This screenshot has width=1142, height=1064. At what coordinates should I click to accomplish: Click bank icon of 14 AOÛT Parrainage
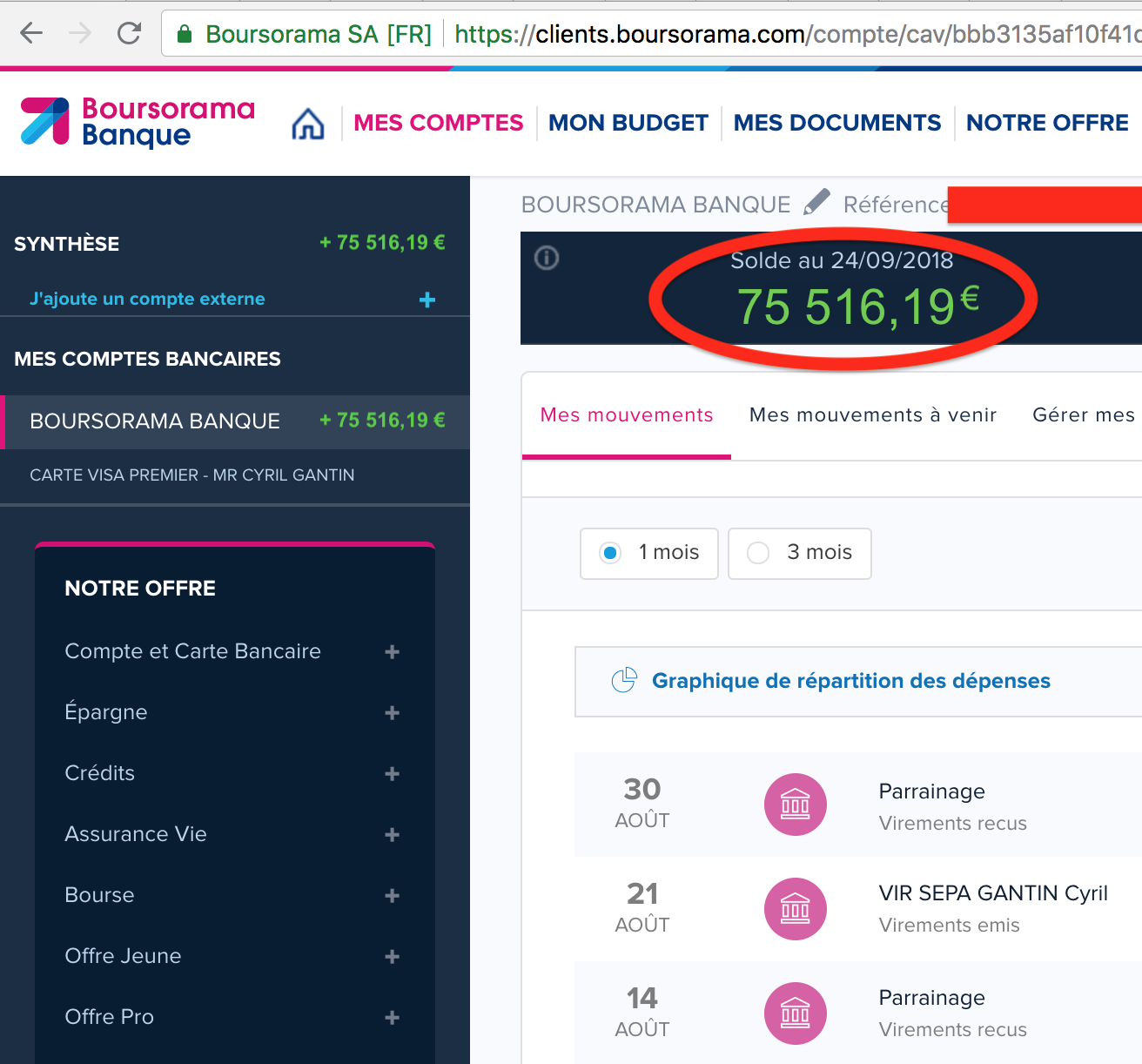796,1013
